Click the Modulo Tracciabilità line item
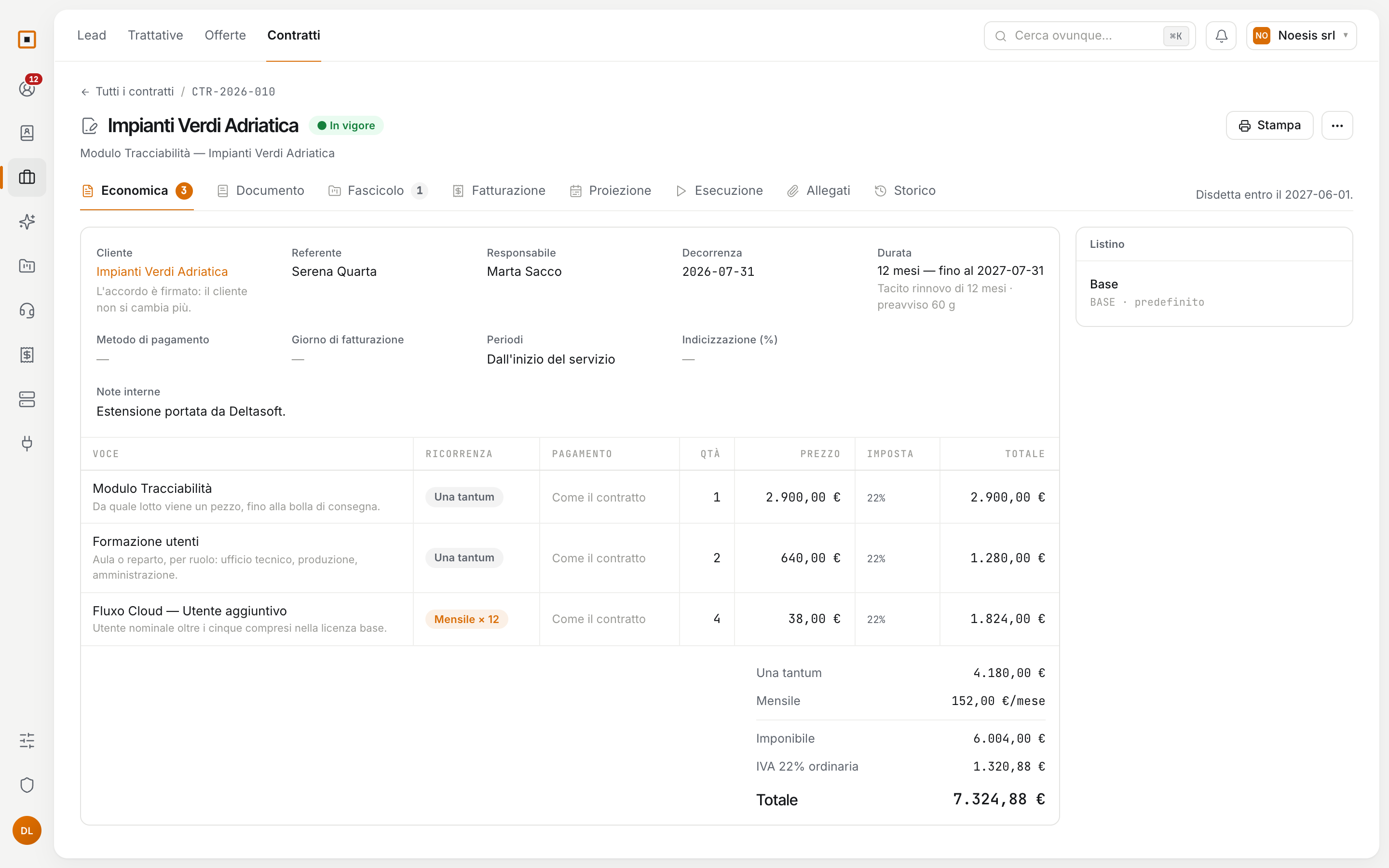This screenshot has width=1389, height=868. [x=570, y=497]
